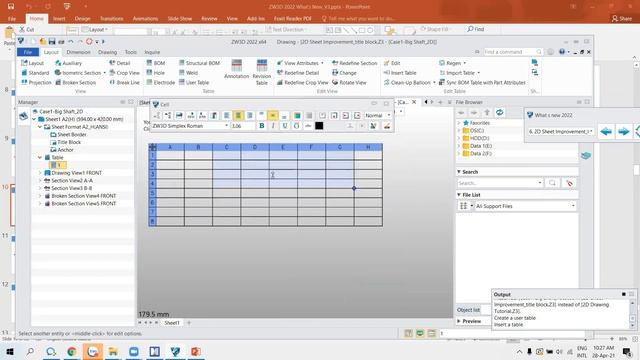Screen dimensions: 640x360
Task: Switch to the Inquire ribbon tab
Action: click(152, 52)
